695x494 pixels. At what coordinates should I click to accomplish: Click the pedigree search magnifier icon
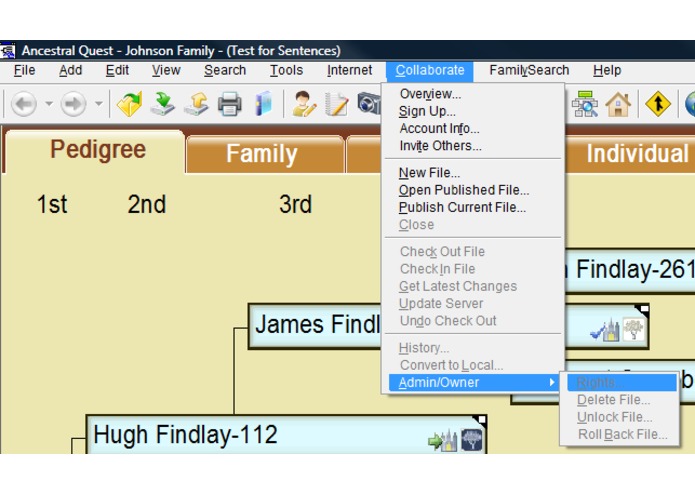tap(585, 104)
